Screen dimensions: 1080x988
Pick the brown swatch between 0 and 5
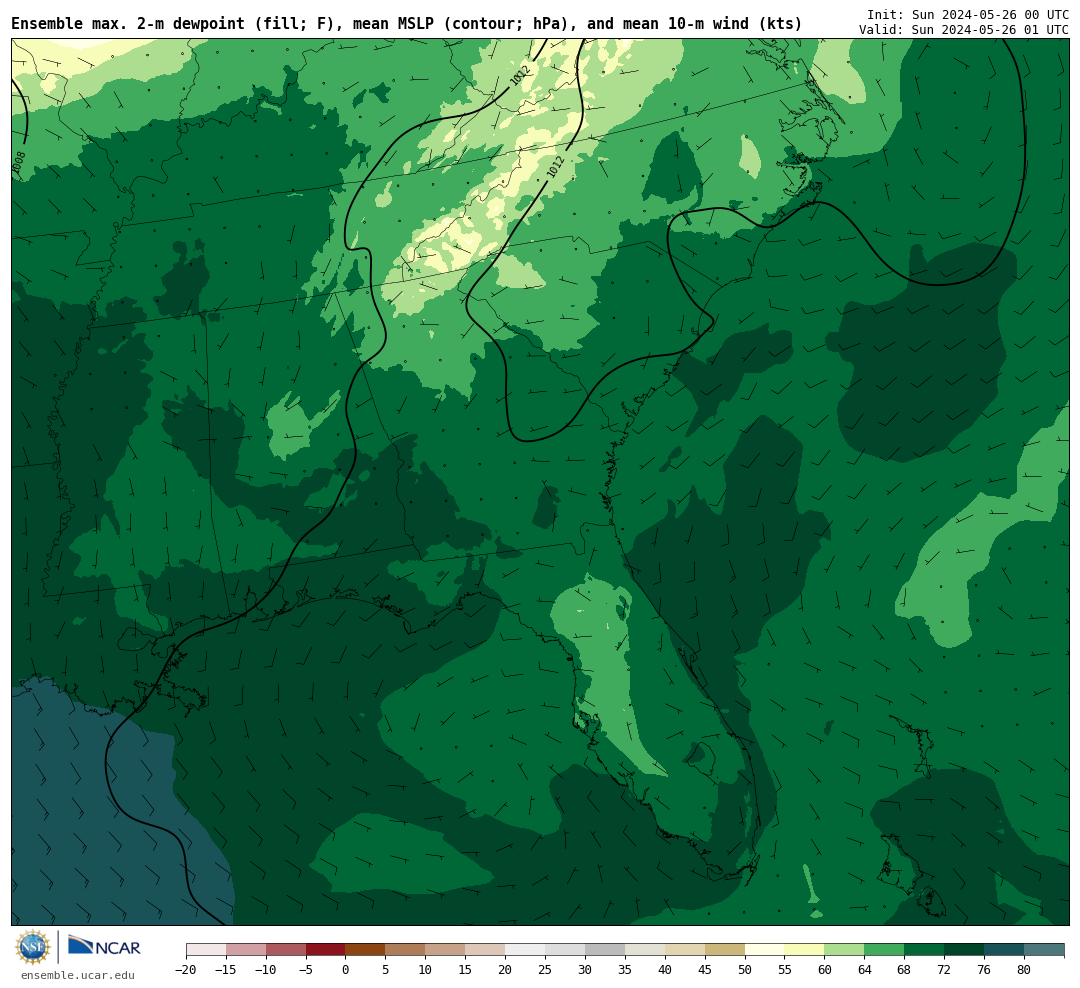[x=366, y=950]
